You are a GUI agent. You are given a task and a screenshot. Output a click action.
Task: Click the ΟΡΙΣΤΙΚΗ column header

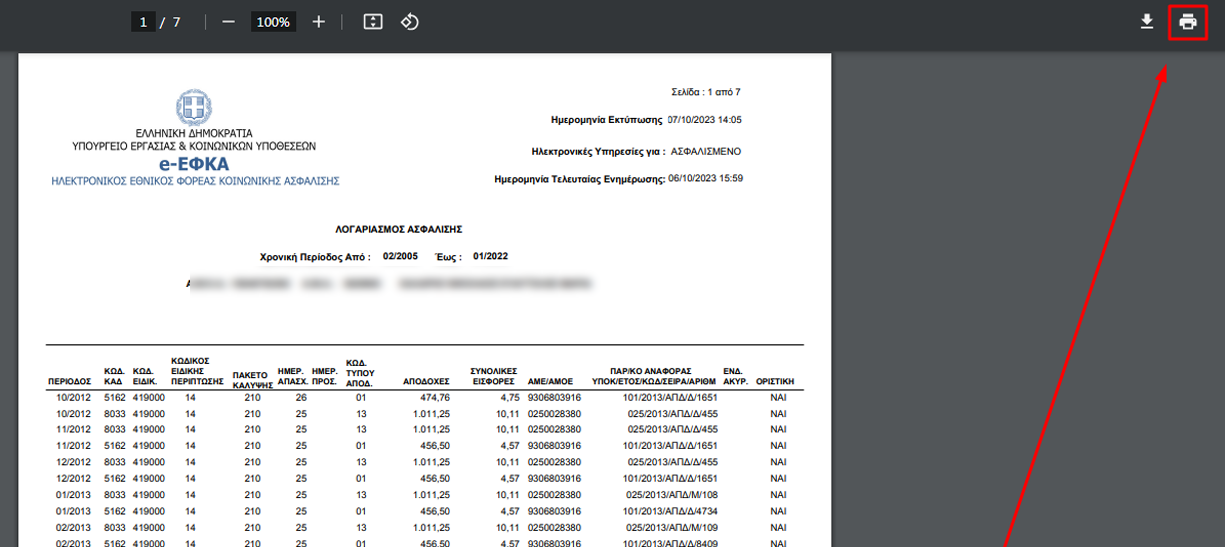[776, 381]
